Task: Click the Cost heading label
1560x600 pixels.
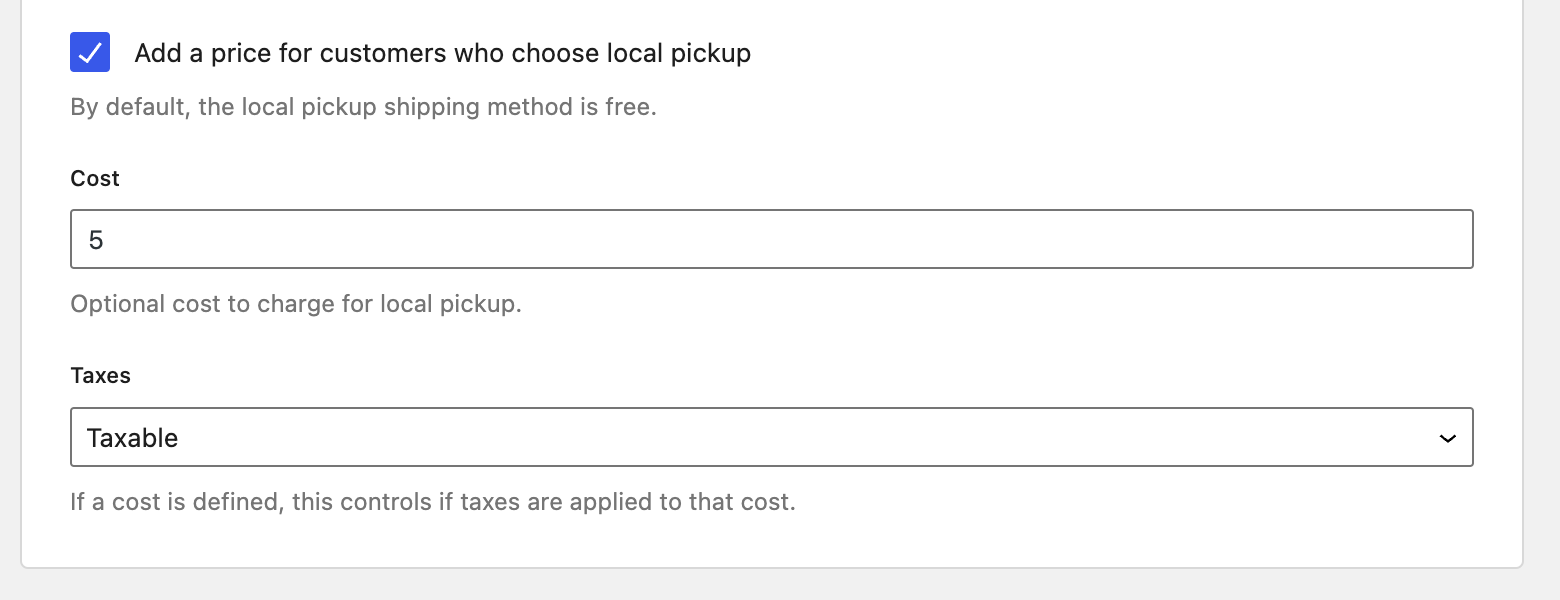Action: coord(94,178)
